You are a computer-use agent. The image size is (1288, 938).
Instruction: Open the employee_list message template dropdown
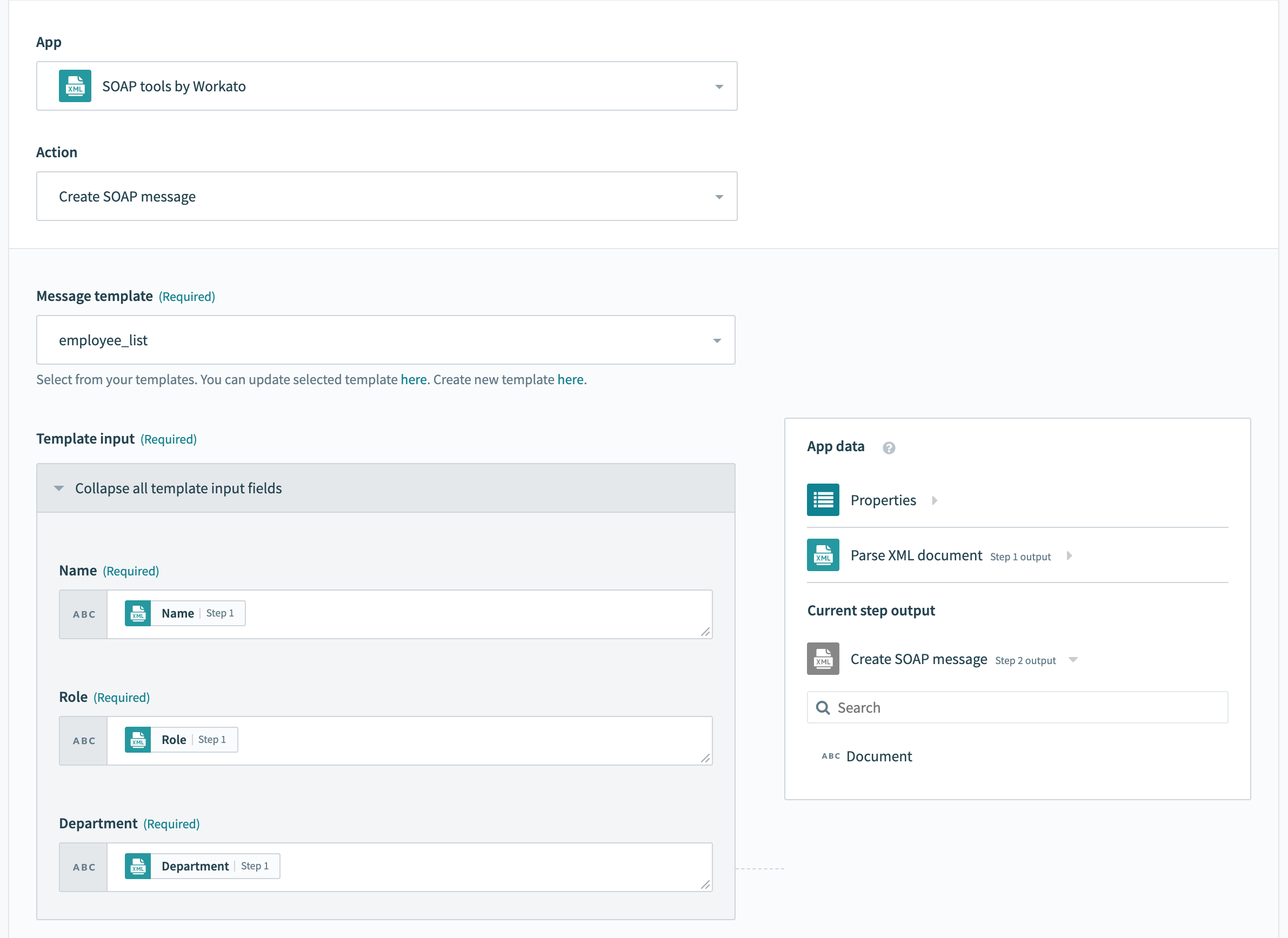(x=717, y=341)
